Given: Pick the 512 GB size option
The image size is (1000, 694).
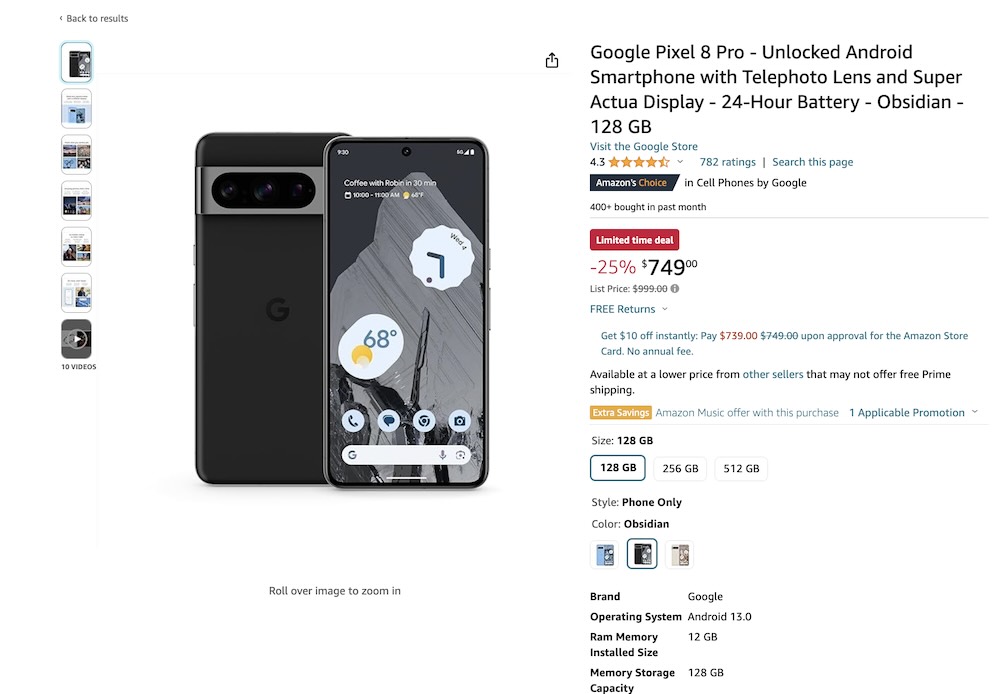Looking at the screenshot, I should [741, 468].
